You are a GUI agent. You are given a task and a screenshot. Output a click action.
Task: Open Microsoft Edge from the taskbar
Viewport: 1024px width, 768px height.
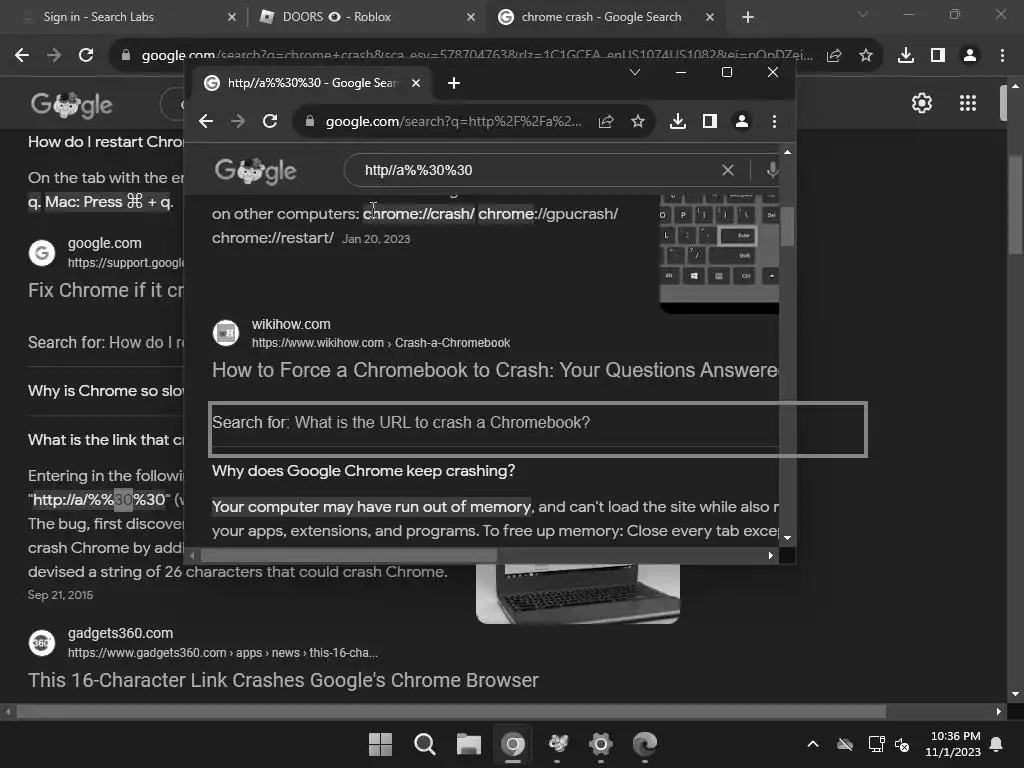point(645,744)
